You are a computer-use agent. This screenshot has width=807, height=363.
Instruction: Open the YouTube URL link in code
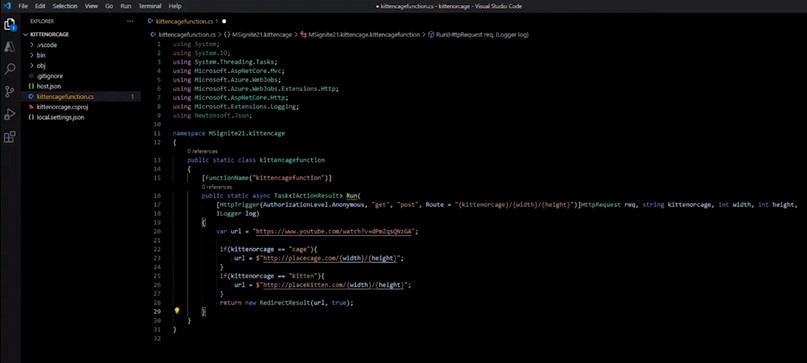click(334, 231)
